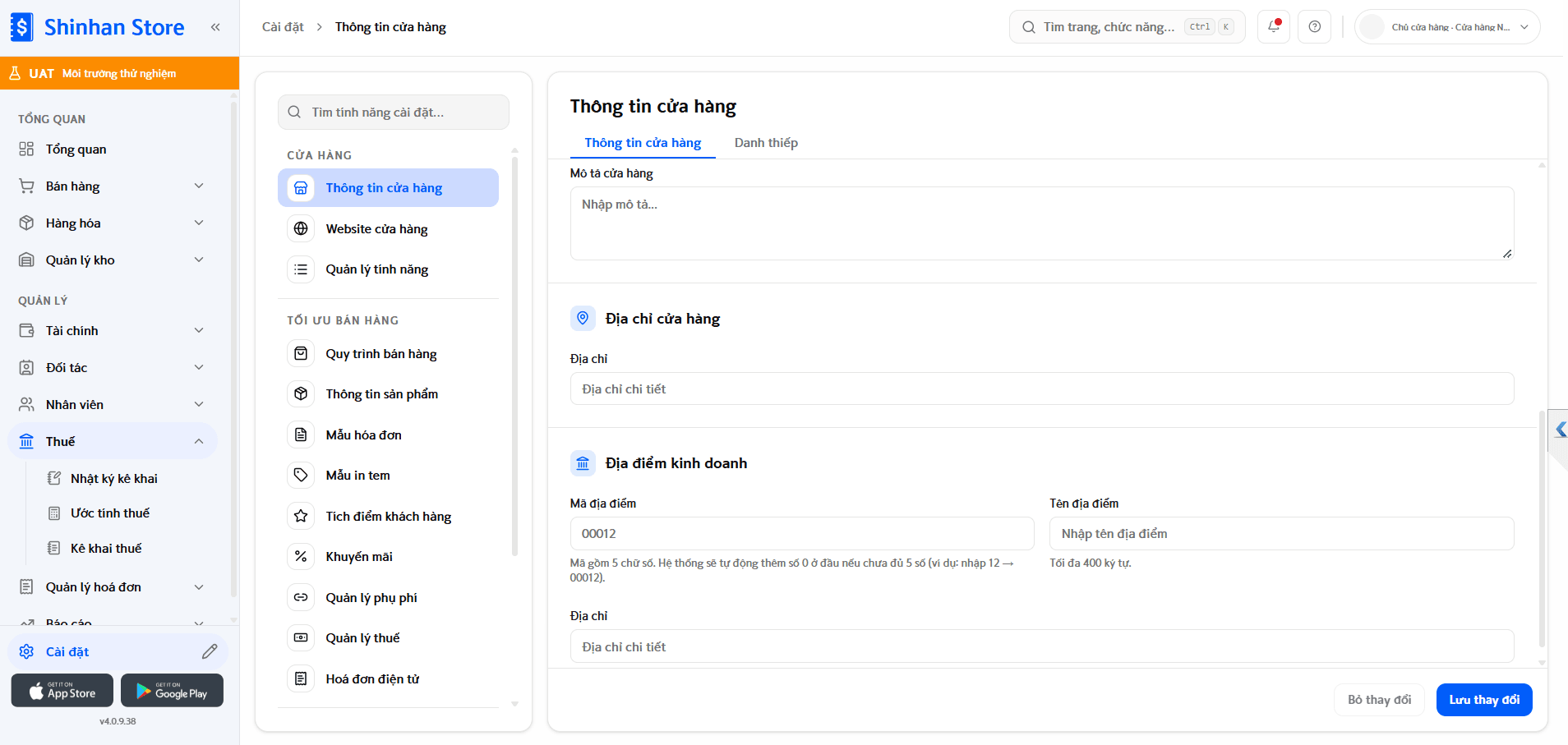1568x745 pixels.
Task: Focus the Tìm tính năng cài đặt search
Action: coord(394,113)
